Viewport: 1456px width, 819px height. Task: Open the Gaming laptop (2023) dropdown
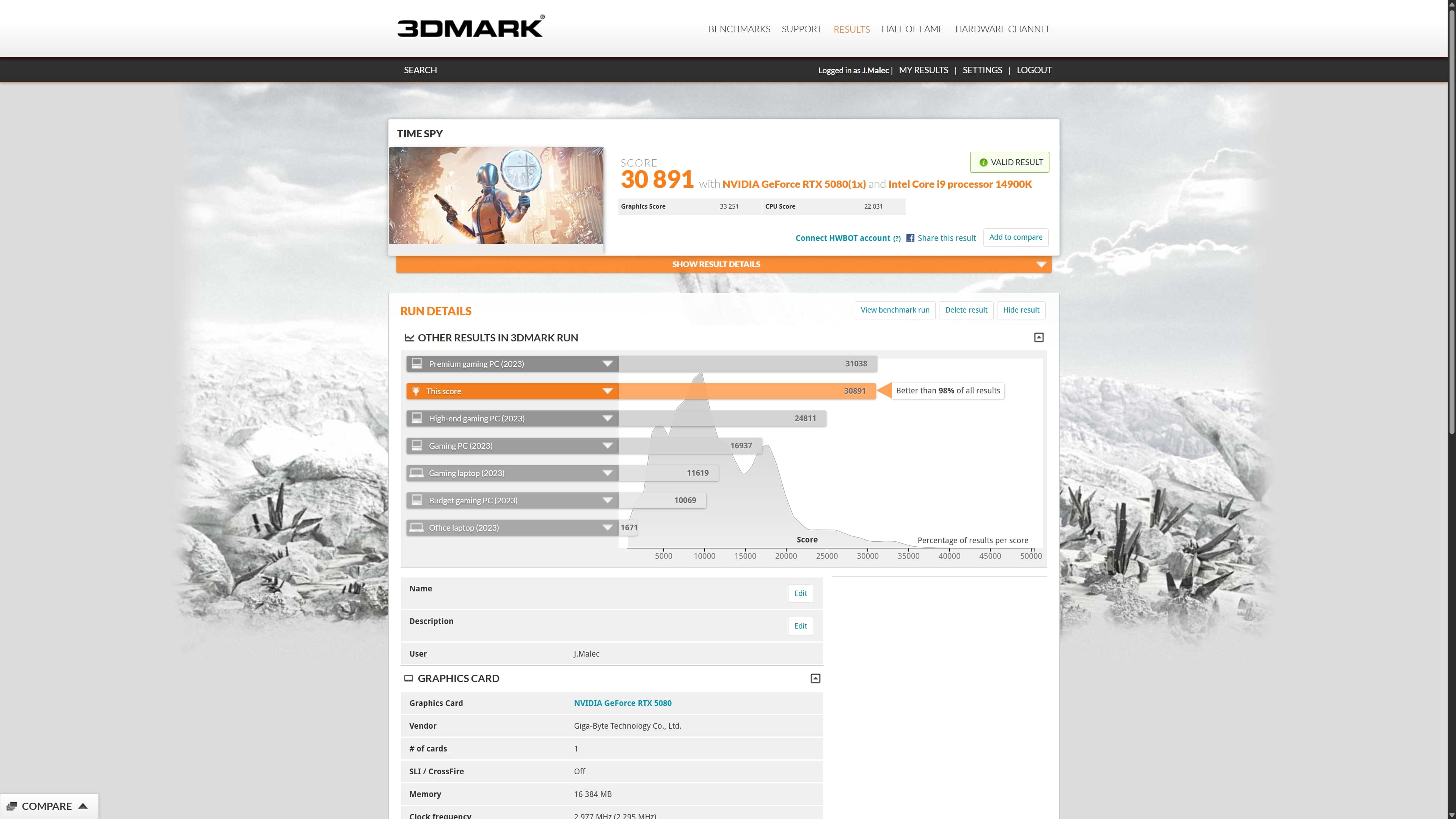(607, 473)
